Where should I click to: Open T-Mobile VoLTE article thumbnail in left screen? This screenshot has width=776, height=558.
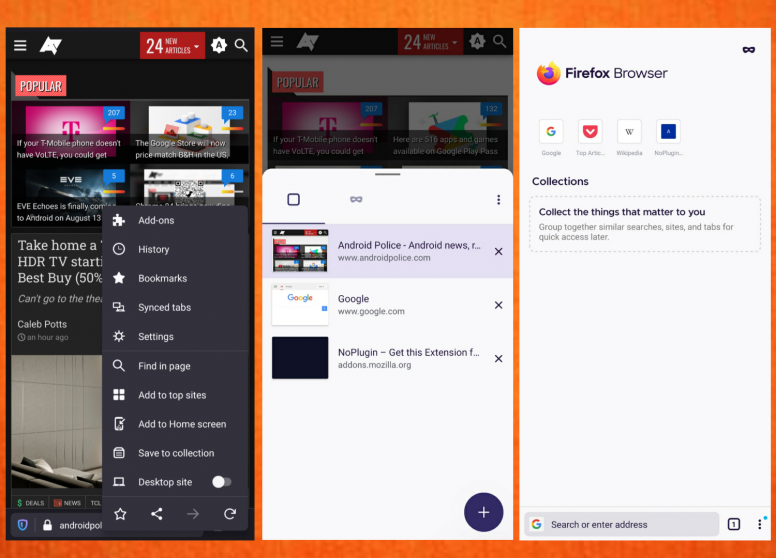70,131
